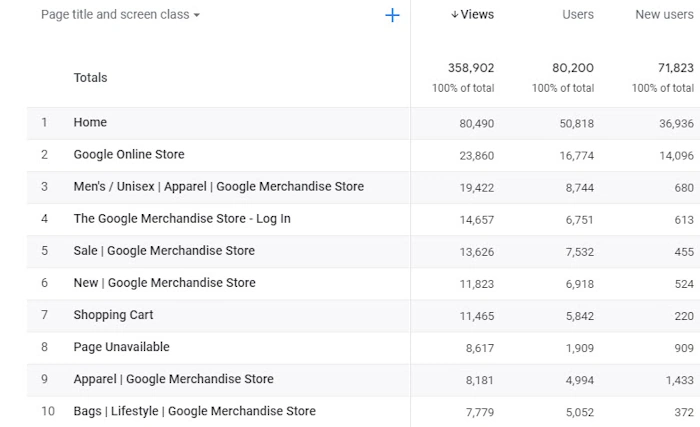Sort by the Views column header
Image resolution: width=700 pixels, height=427 pixels.
click(x=472, y=15)
